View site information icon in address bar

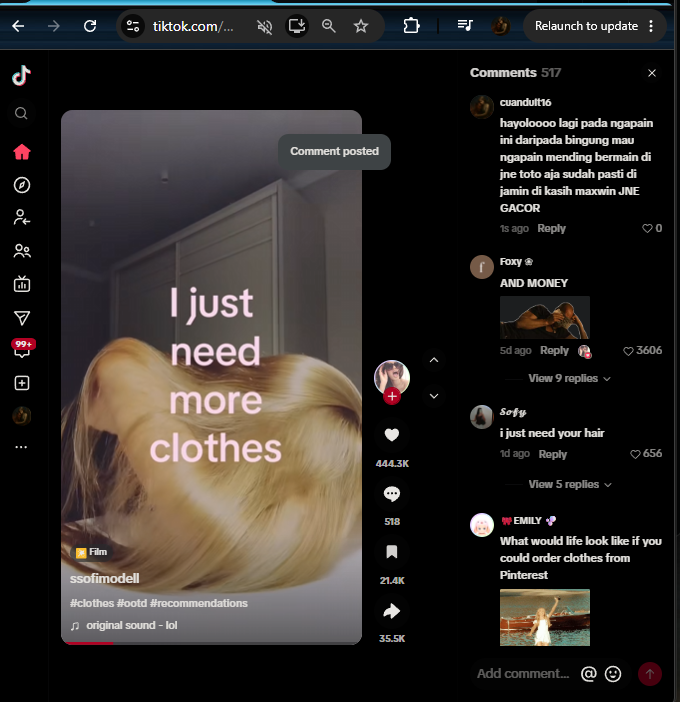click(133, 26)
